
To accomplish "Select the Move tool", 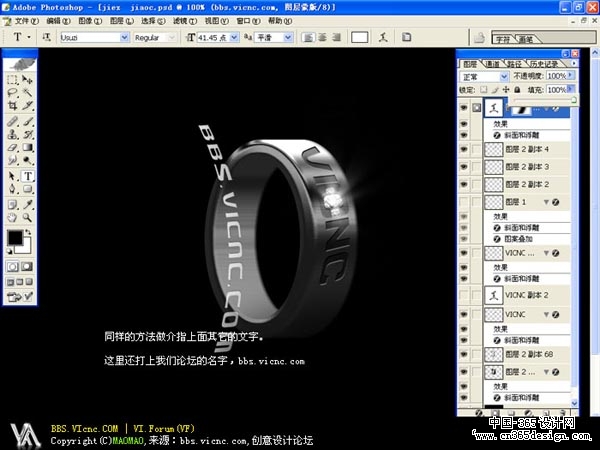I will coord(27,80).
